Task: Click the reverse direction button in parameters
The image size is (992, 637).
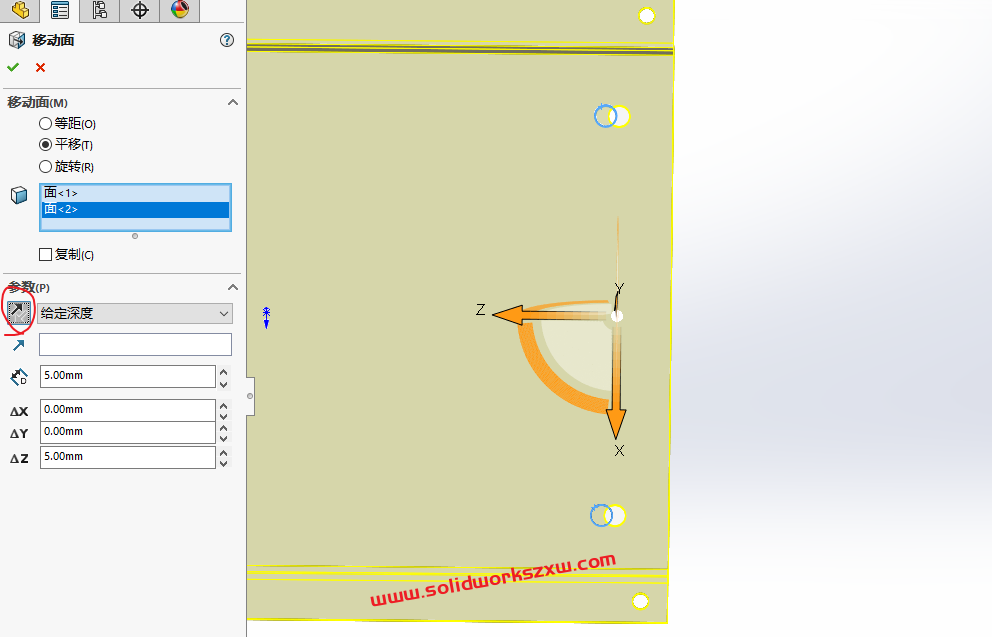Action: click(18, 313)
